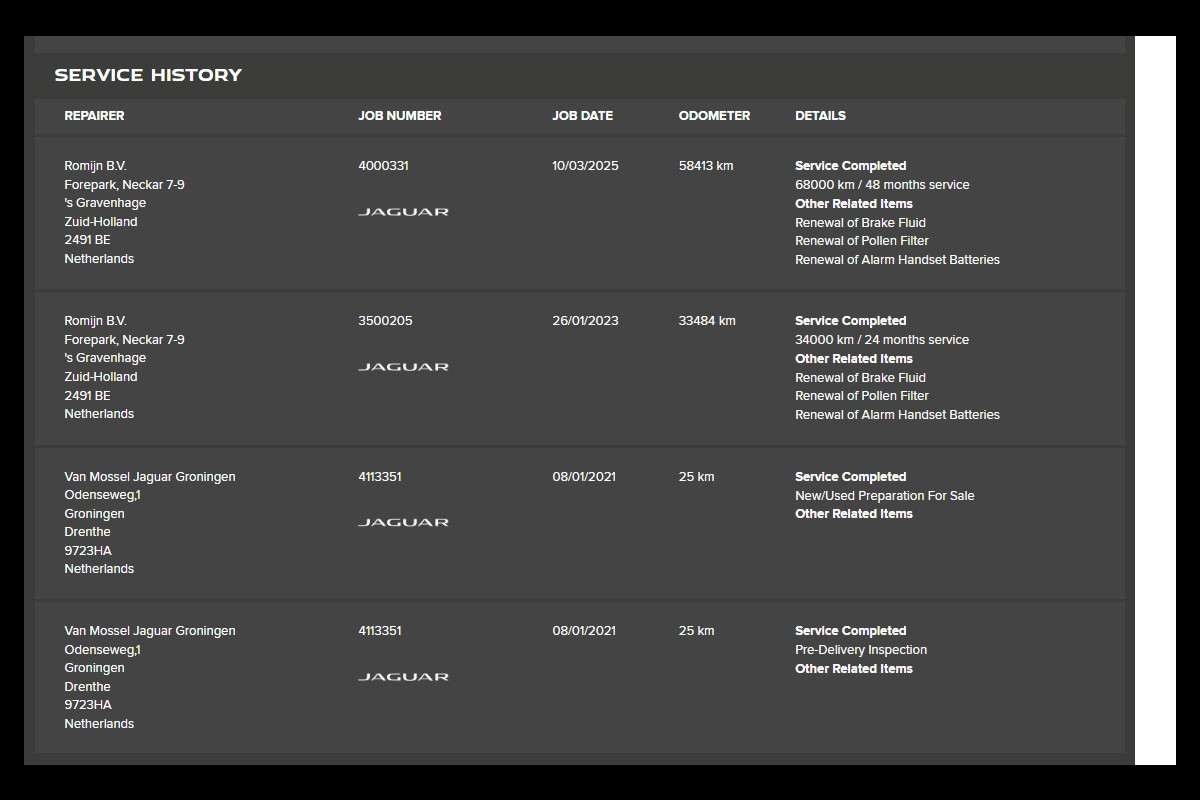Select job number 3500205
Image resolution: width=1200 pixels, height=800 pixels.
click(x=385, y=321)
